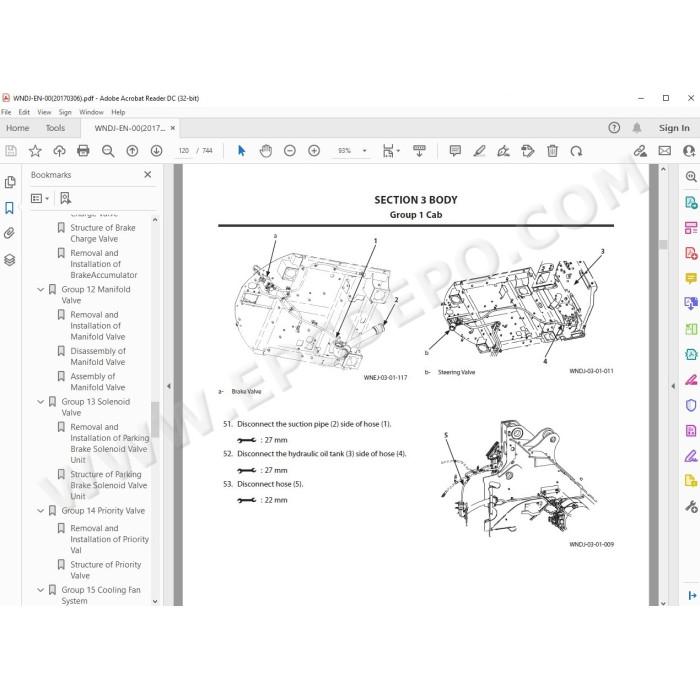Open the View menu
700x700 pixels.
coord(44,112)
